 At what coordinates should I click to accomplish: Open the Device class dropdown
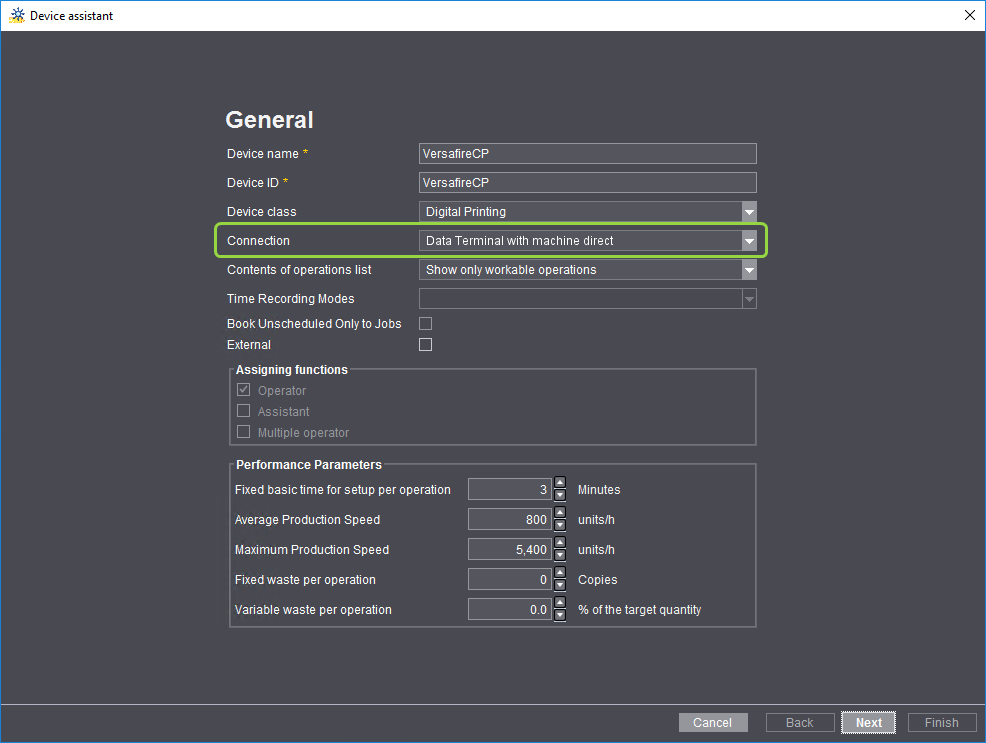[x=748, y=212]
